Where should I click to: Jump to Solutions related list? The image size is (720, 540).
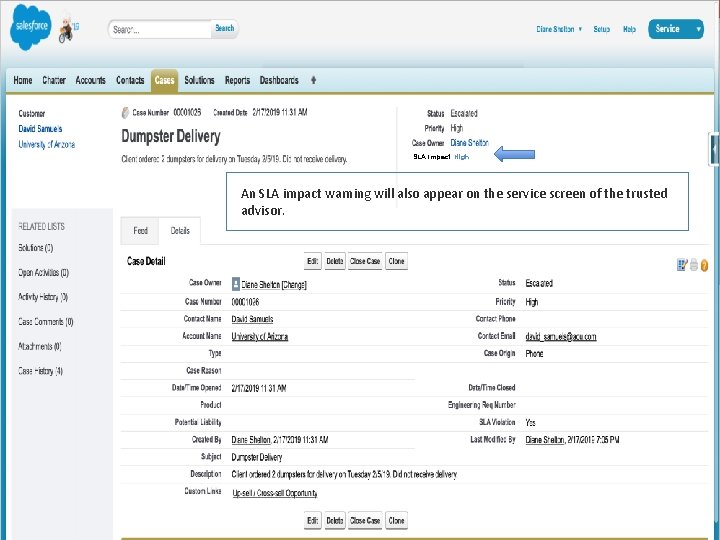point(35,248)
